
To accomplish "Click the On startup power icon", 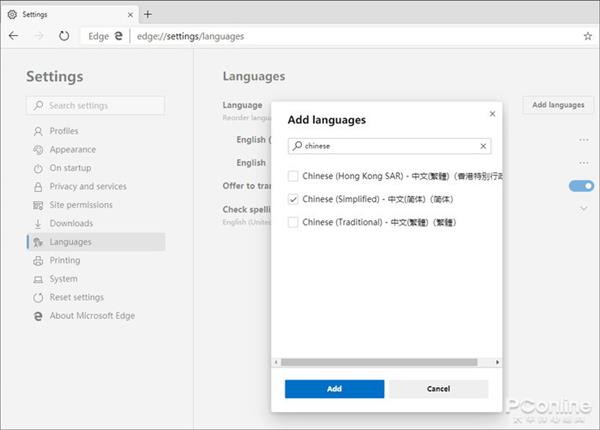I will pyautogui.click(x=38, y=168).
